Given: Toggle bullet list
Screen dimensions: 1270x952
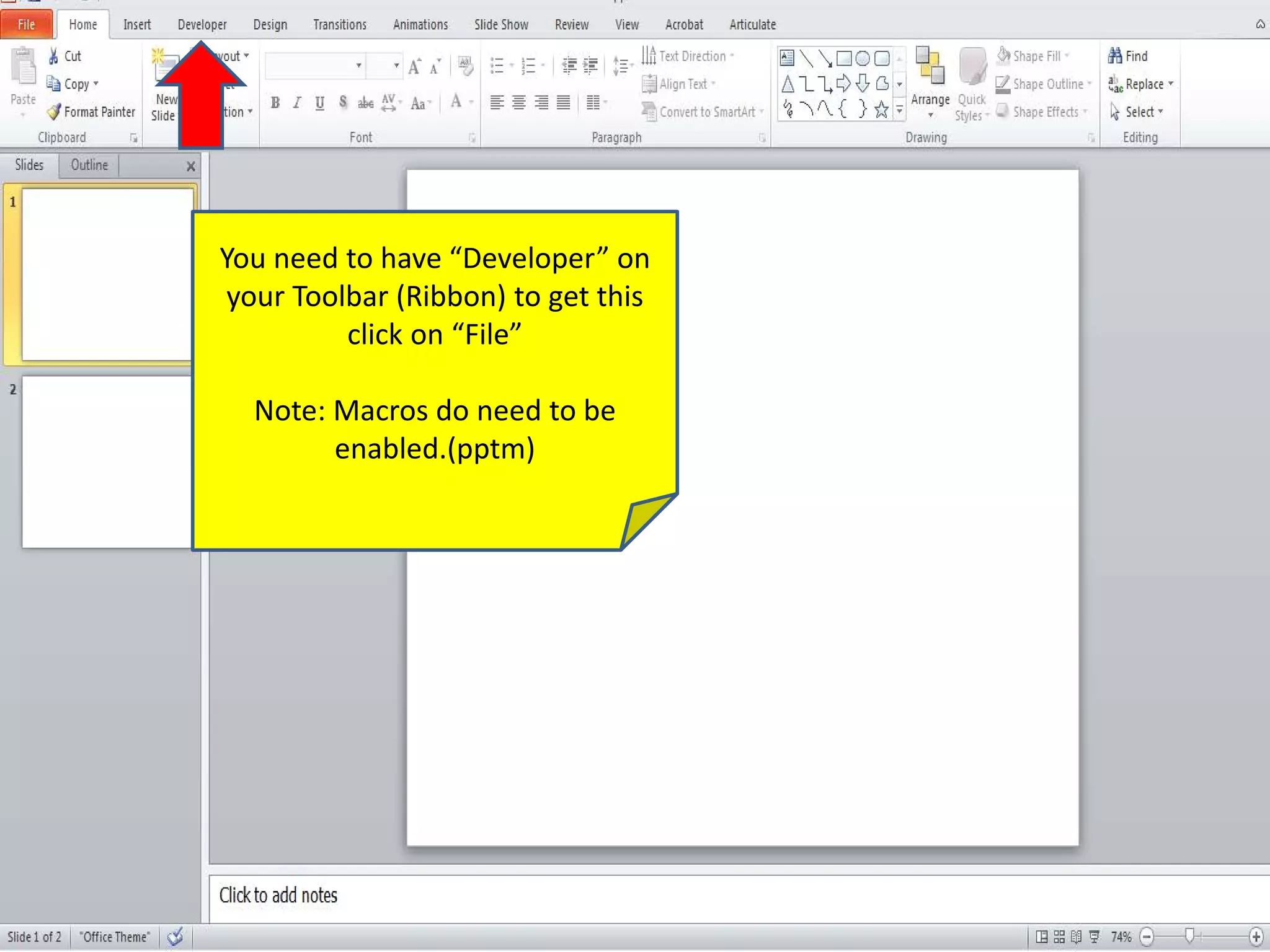Looking at the screenshot, I should coord(497,65).
